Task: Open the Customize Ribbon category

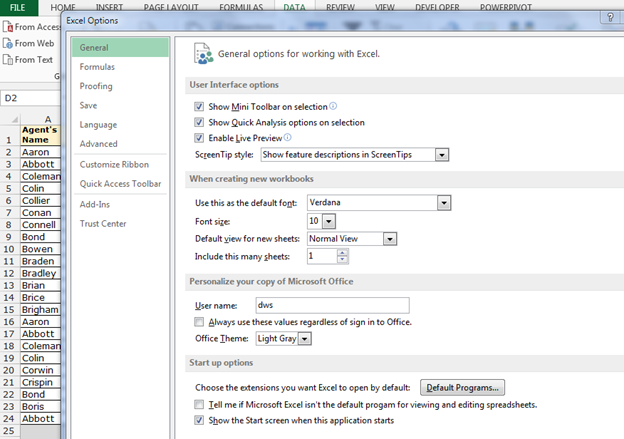Action: coord(120,164)
